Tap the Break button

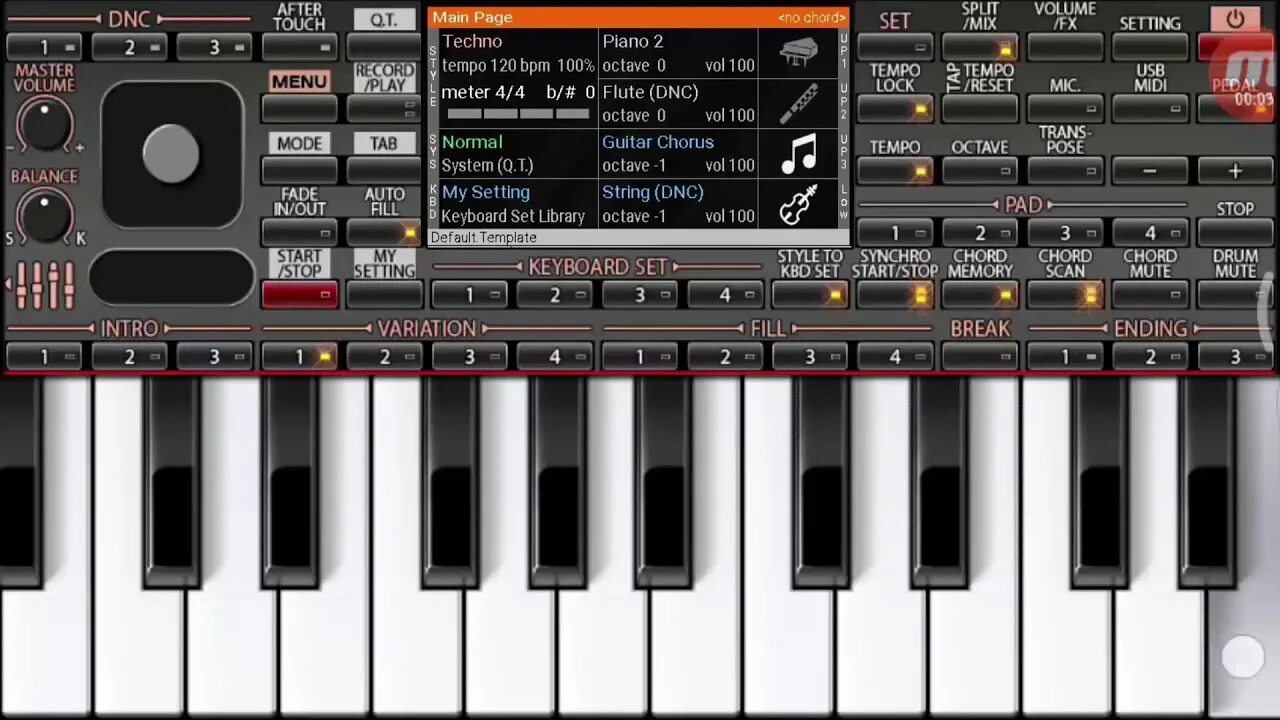click(x=980, y=357)
